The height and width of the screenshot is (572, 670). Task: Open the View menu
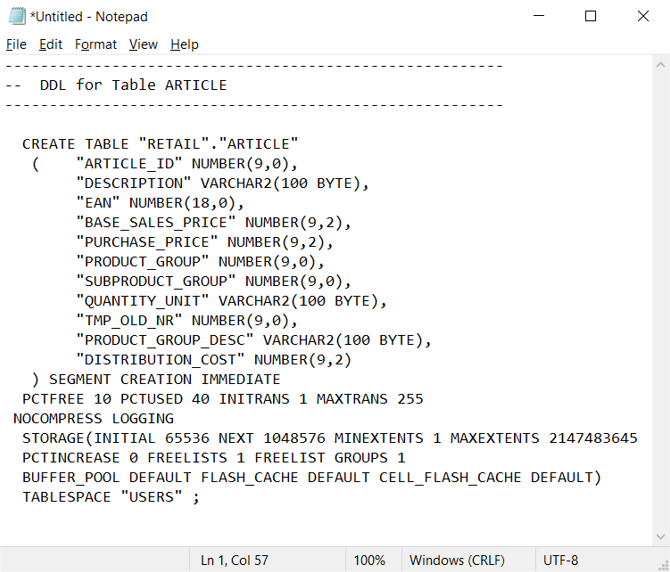(x=143, y=44)
